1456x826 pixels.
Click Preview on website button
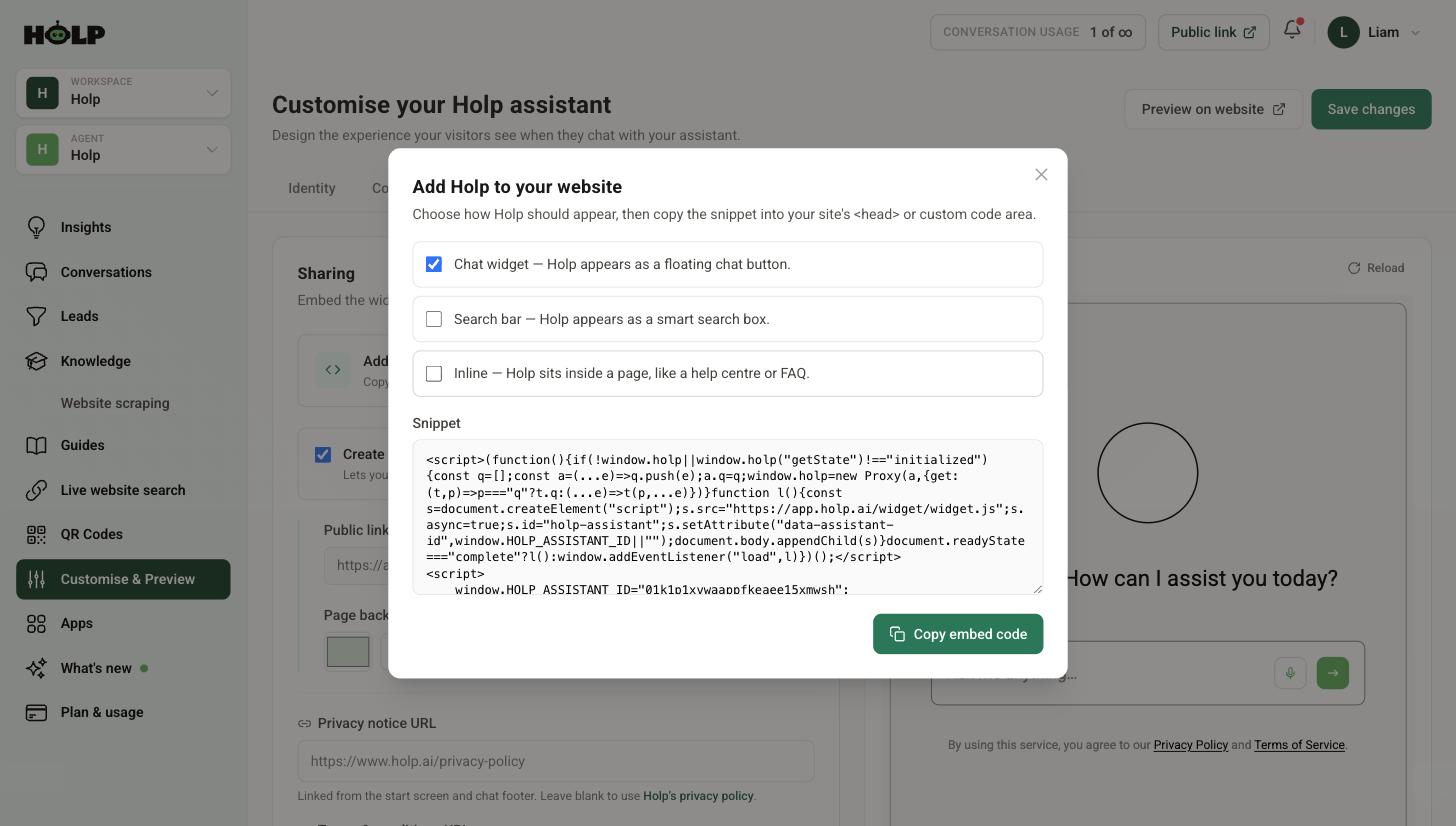pos(1213,109)
